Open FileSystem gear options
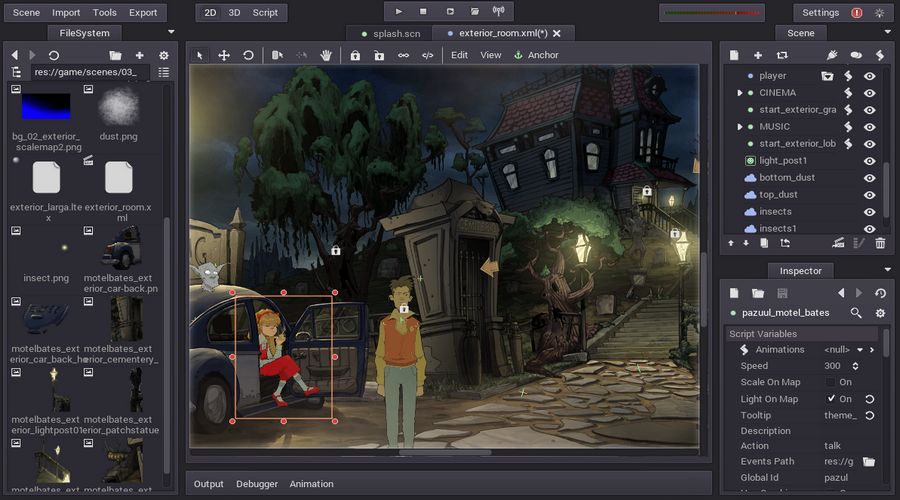Image resolution: width=900 pixels, height=500 pixels. 164,55
